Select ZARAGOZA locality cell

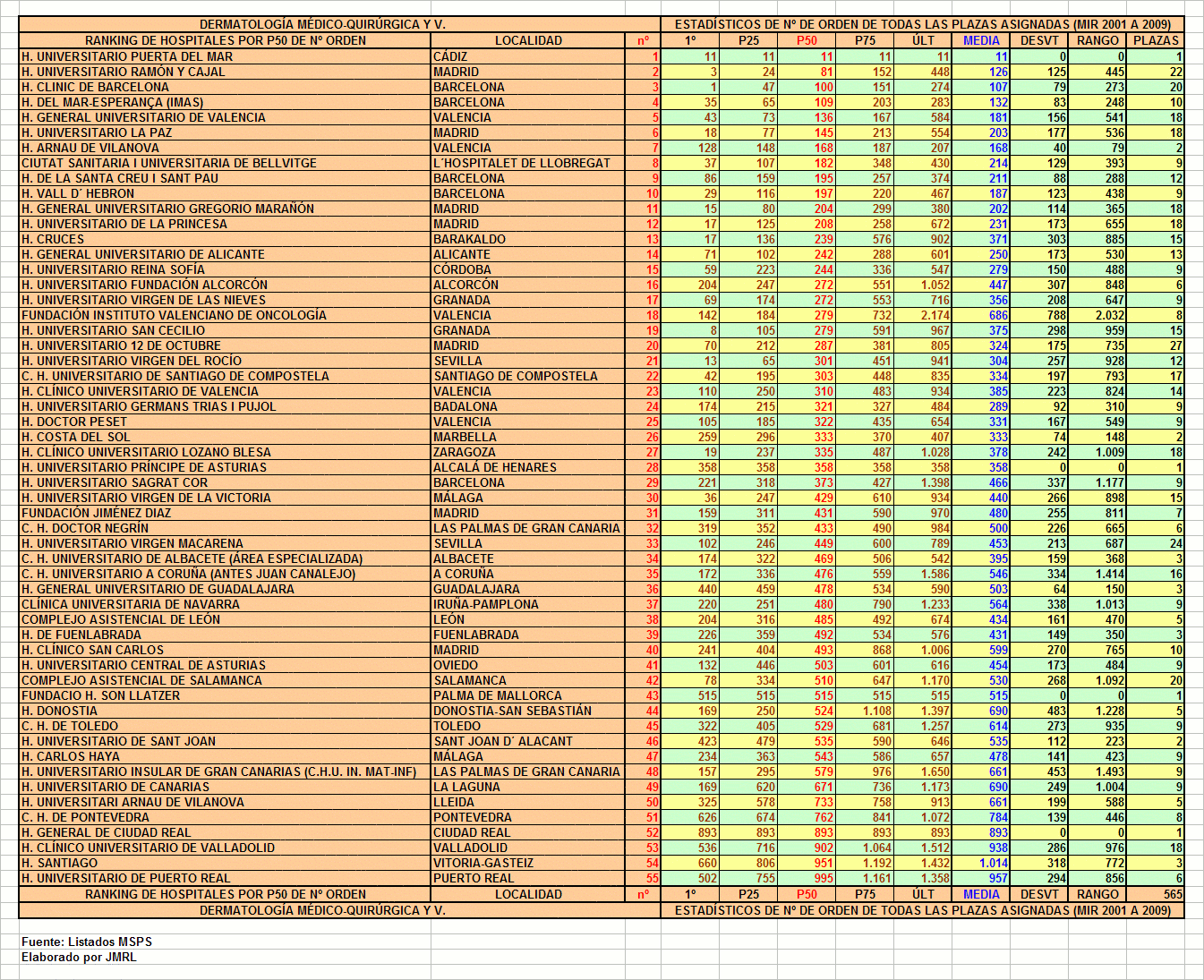[x=528, y=452]
